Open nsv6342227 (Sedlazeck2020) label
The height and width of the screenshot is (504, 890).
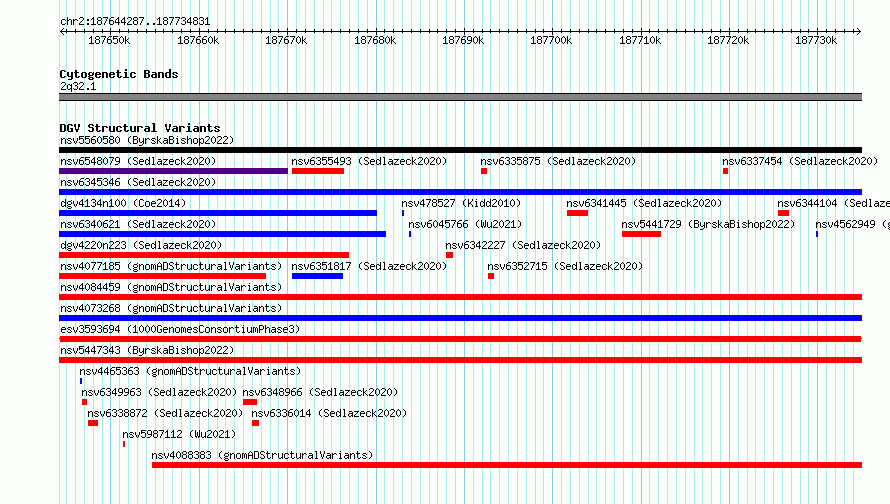pyautogui.click(x=523, y=245)
